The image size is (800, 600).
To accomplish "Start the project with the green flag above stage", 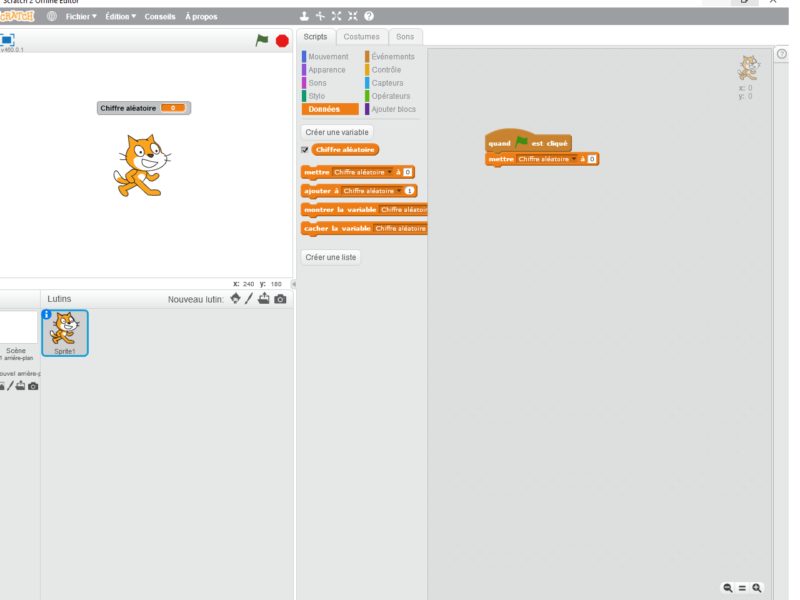I will pyautogui.click(x=262, y=40).
